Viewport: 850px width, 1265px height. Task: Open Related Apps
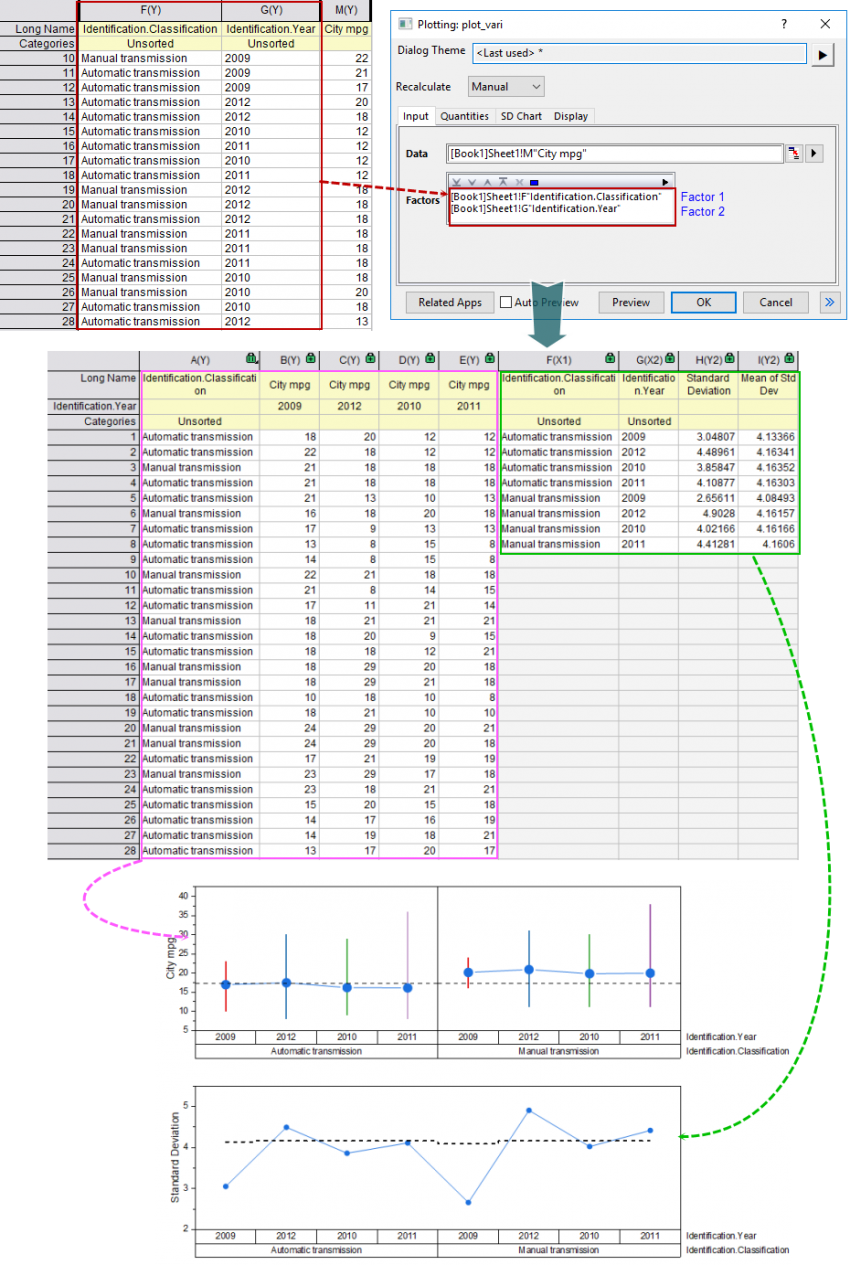point(448,302)
